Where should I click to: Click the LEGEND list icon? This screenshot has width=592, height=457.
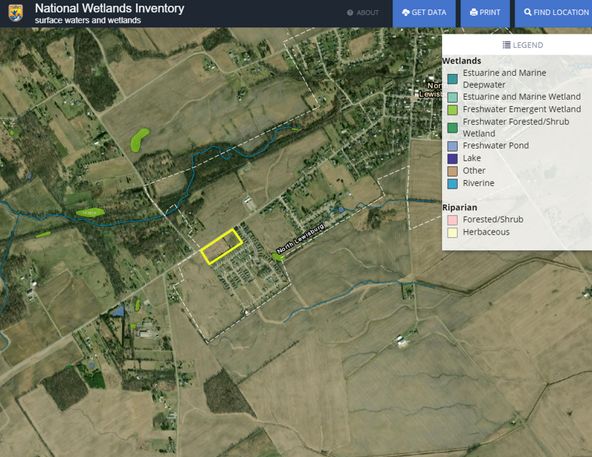506,45
